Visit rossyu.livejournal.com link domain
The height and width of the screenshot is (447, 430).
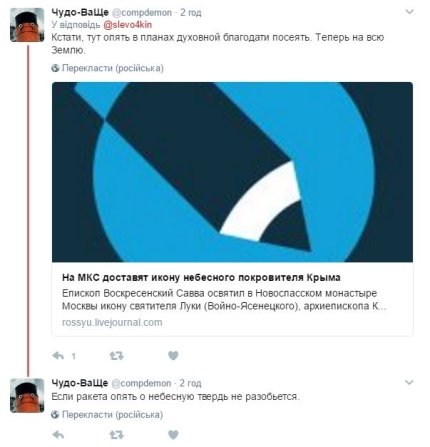tap(112, 322)
